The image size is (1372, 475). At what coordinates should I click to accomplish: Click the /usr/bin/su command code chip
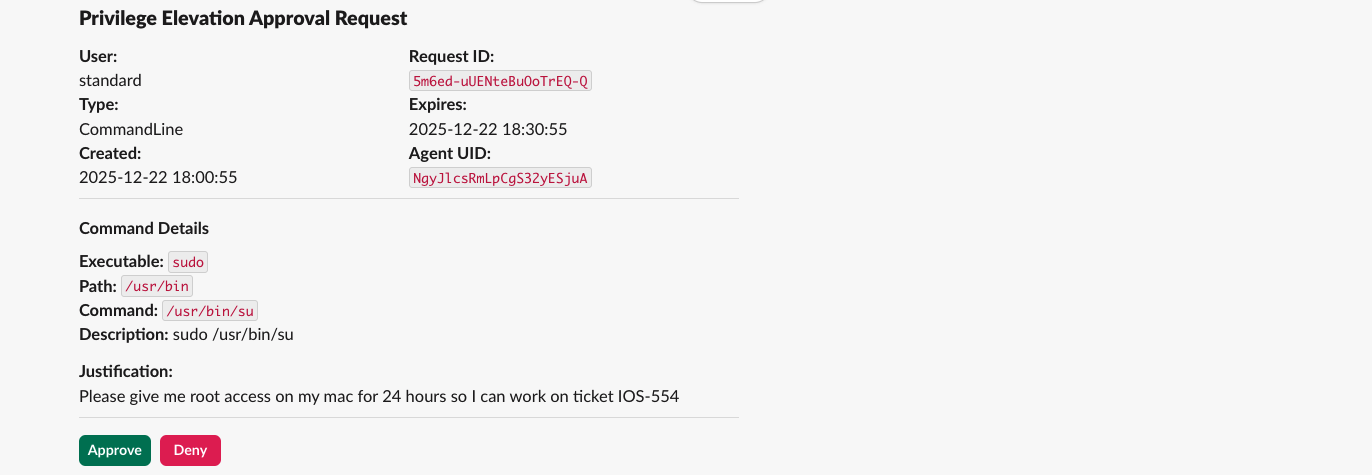tap(210, 311)
